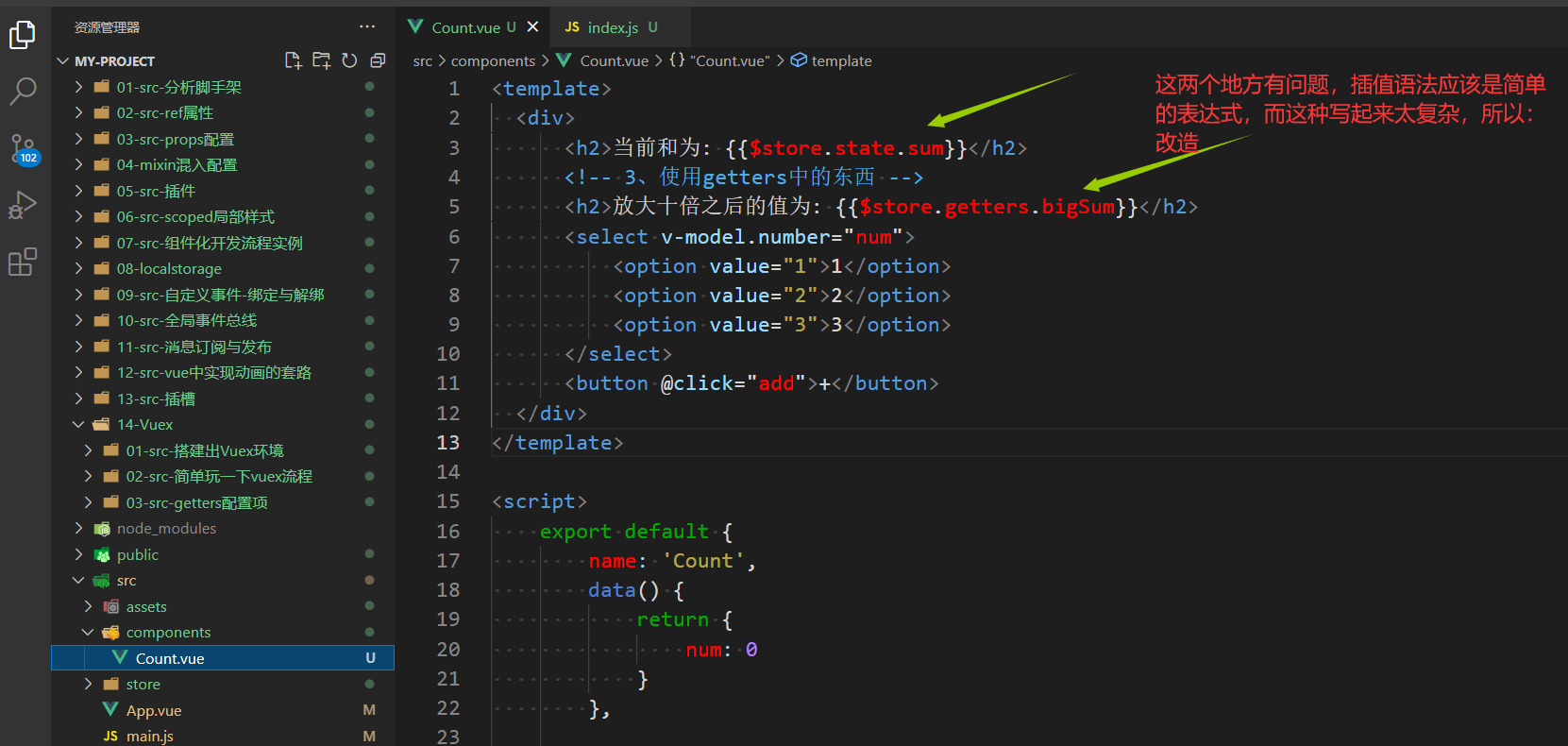The width and height of the screenshot is (1568, 746).
Task: Place cursor on $store.state.sum expression
Action: point(847,148)
